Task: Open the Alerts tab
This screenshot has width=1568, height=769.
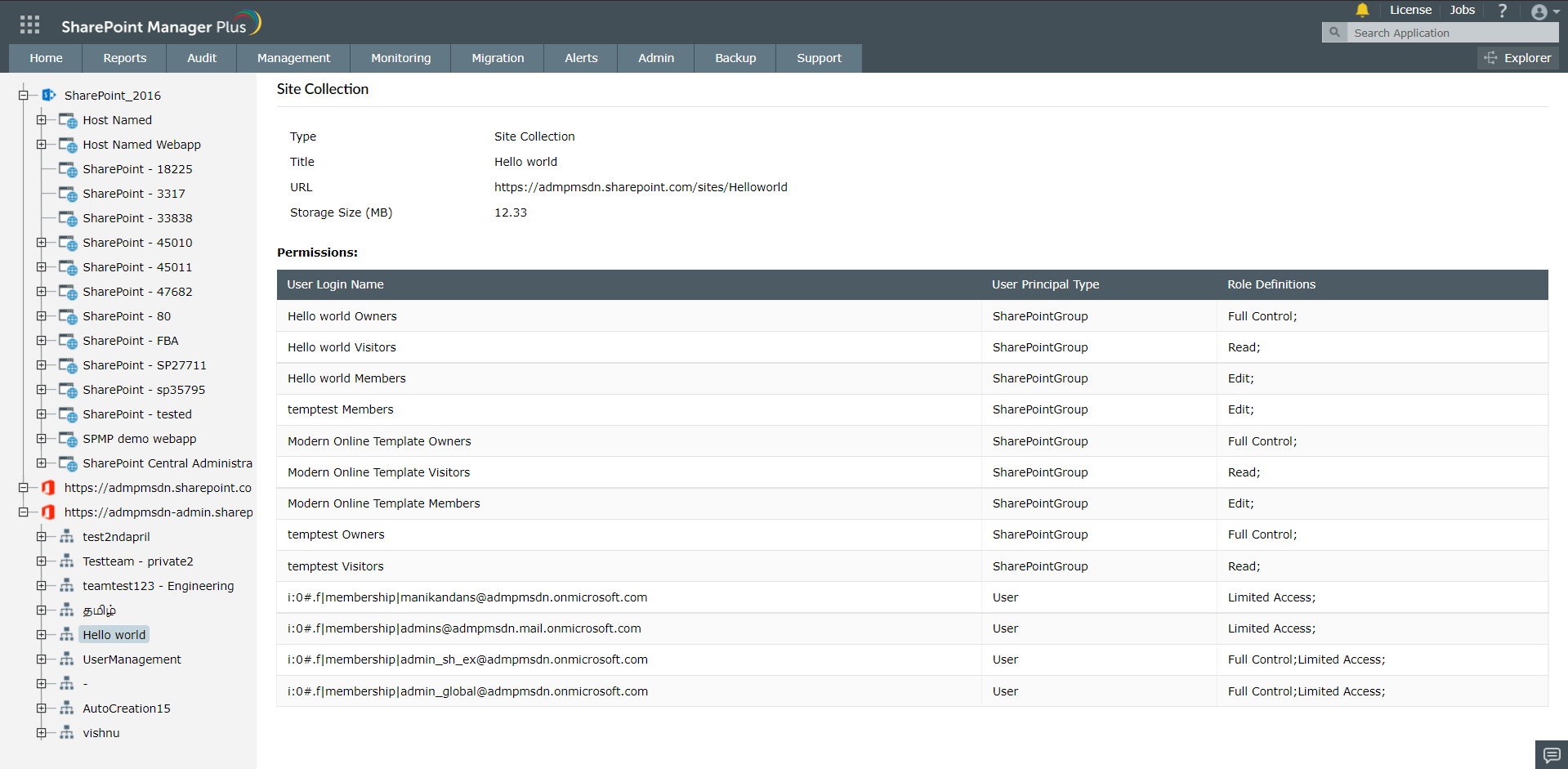Action: [x=581, y=58]
